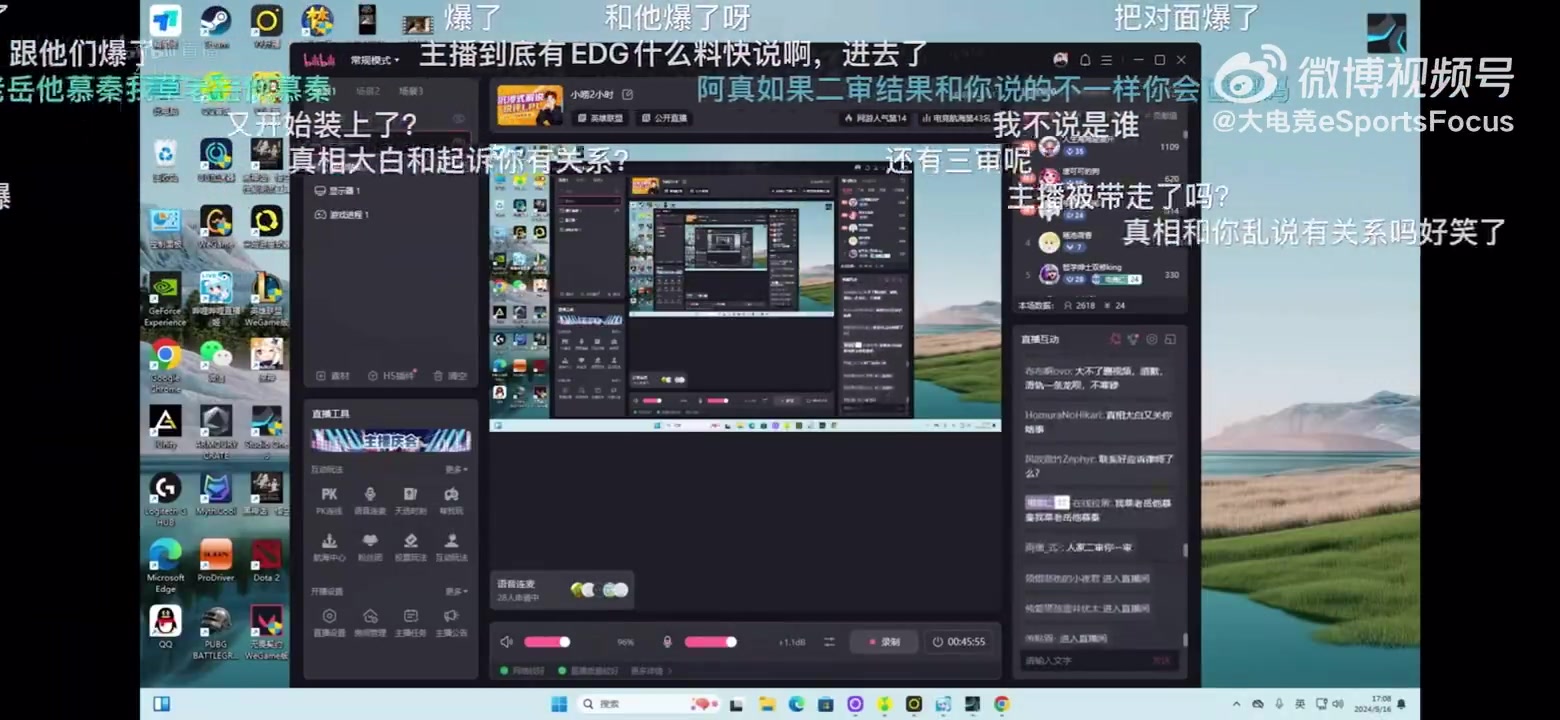Open the 天选时刻 tool
Screen dimensions: 1560x720
coord(410,501)
